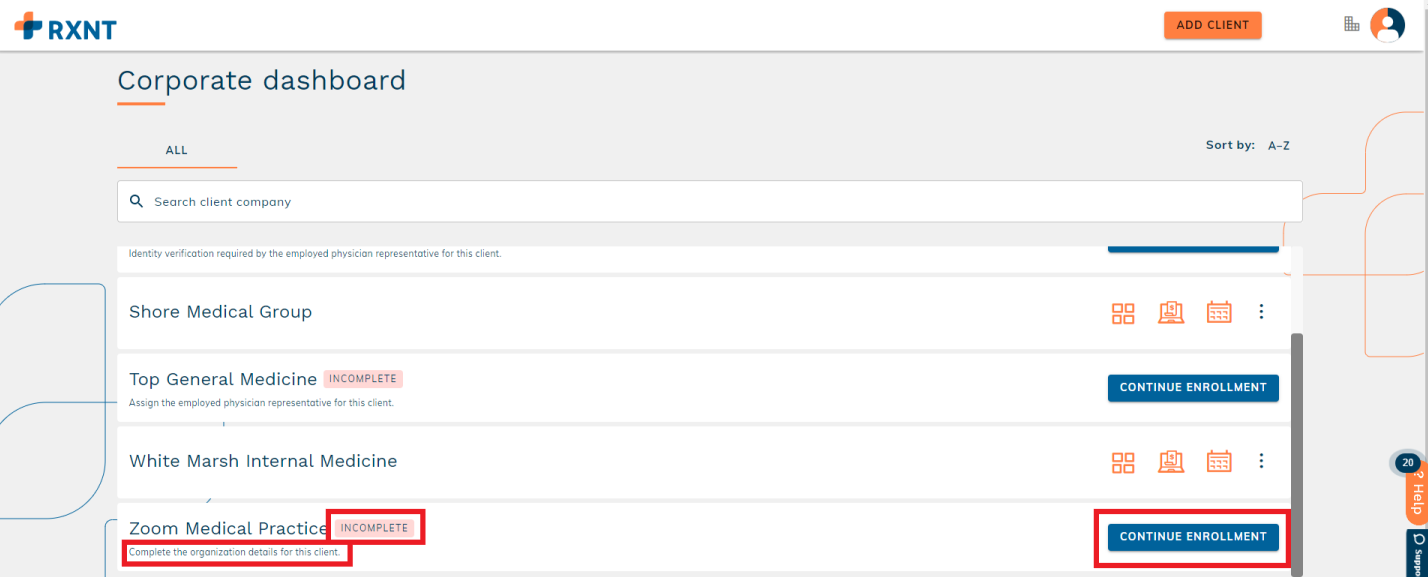Open Shore Medical Group dashboard grid icon
Image resolution: width=1428 pixels, height=577 pixels.
(1123, 313)
